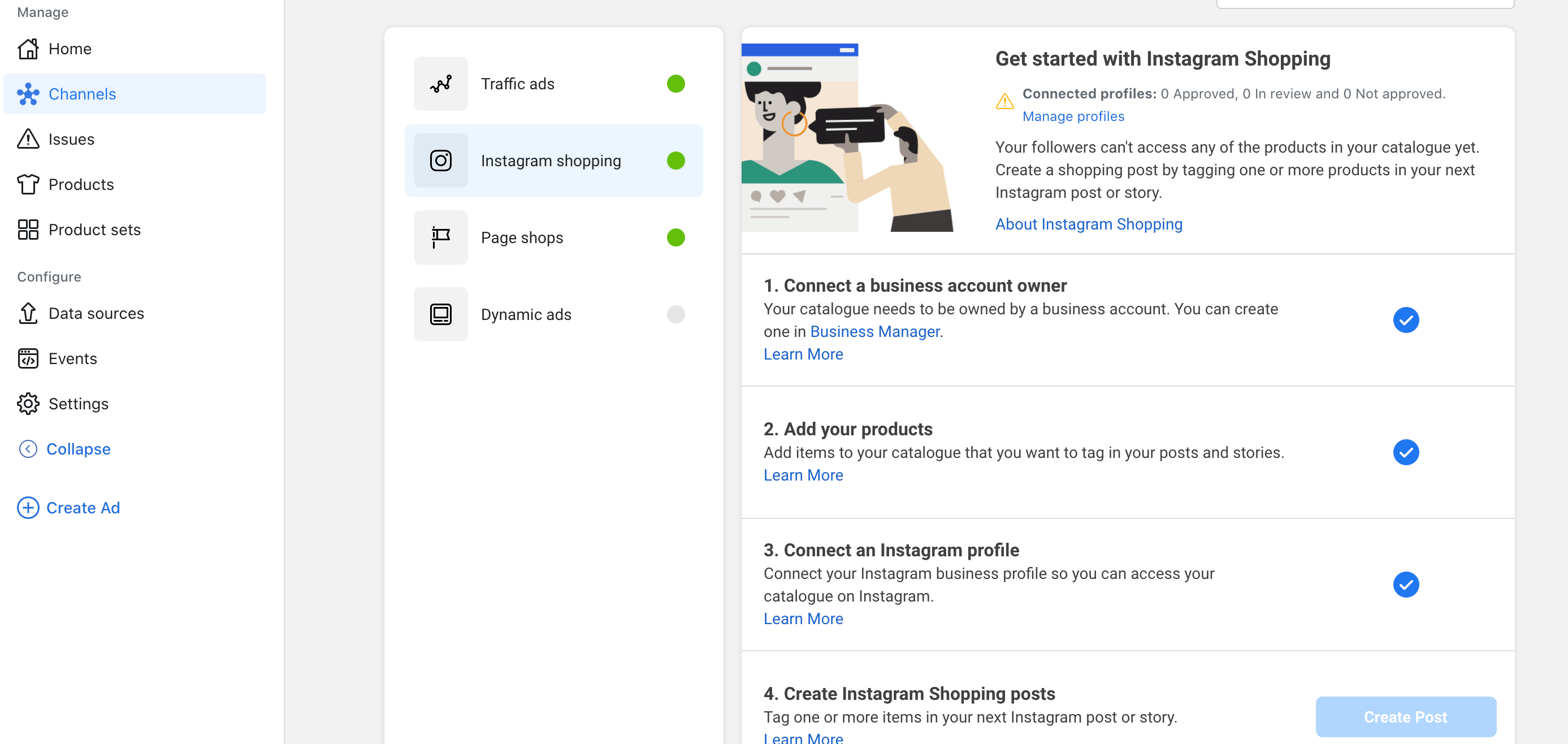The image size is (1568, 744).
Task: Click the Home house icon
Action: click(28, 49)
